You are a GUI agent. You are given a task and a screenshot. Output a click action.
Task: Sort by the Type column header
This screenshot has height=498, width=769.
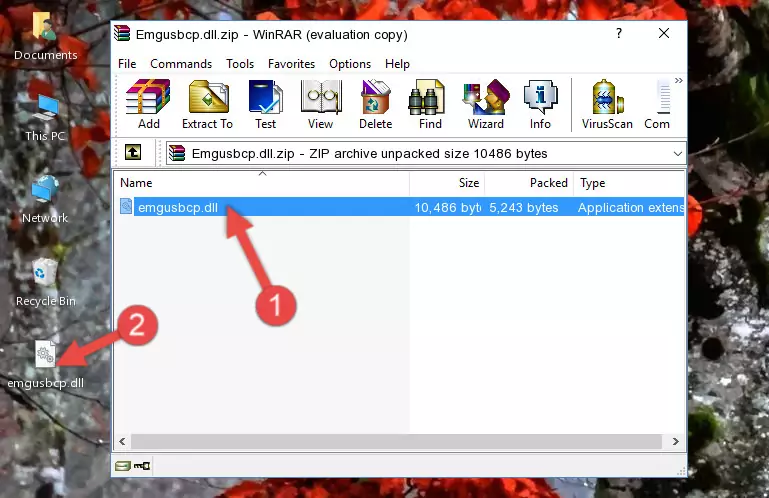pos(629,183)
